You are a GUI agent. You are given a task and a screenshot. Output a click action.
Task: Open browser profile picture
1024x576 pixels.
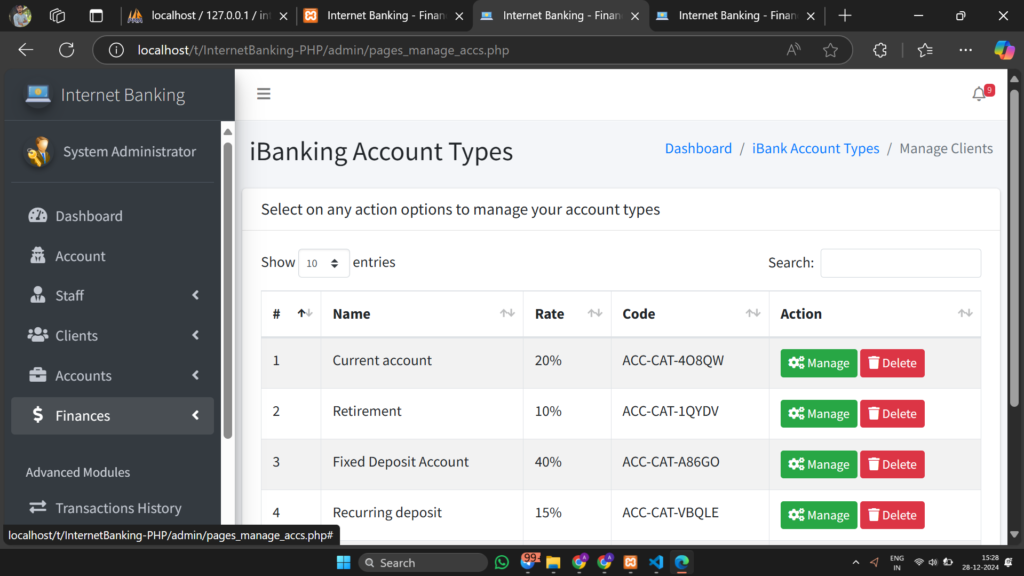[20, 15]
